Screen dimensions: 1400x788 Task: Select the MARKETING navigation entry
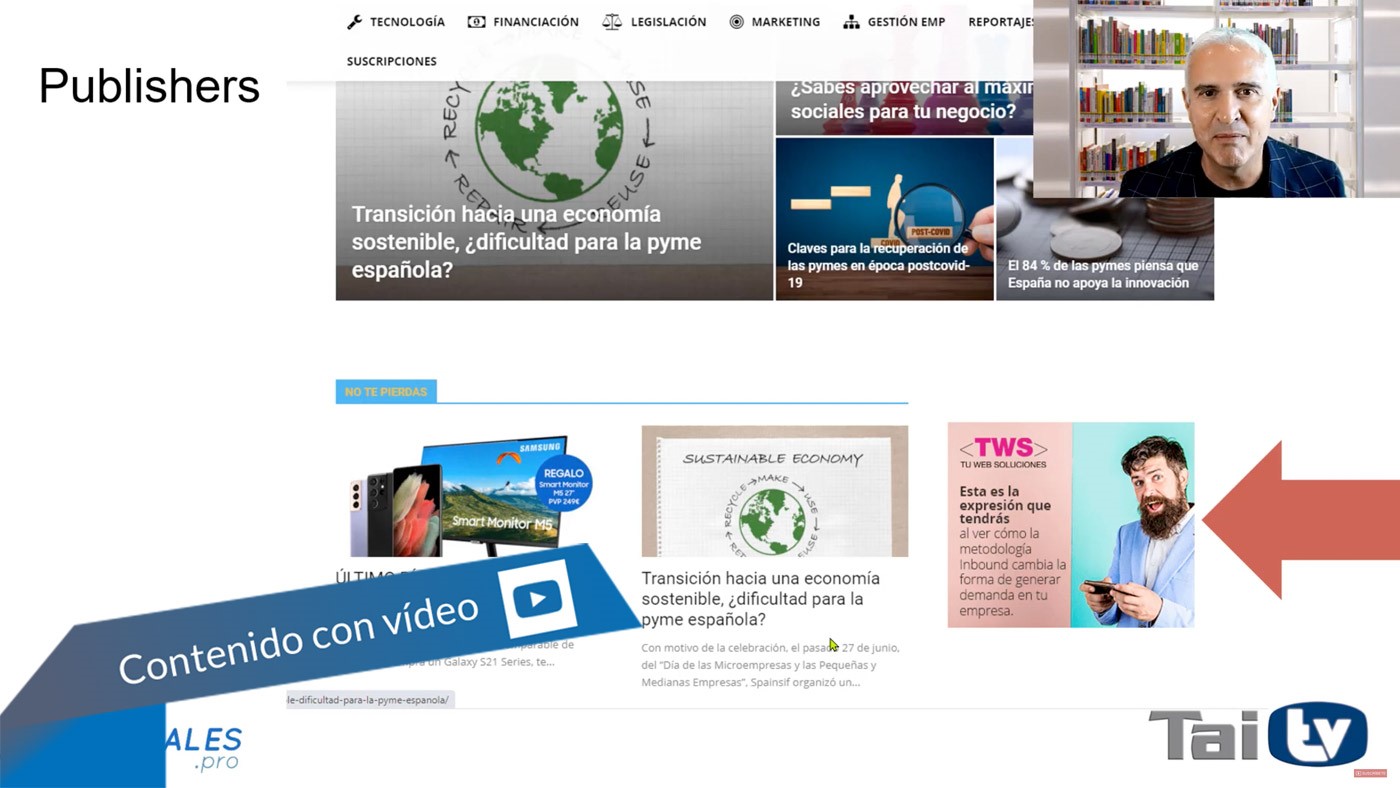coord(785,21)
